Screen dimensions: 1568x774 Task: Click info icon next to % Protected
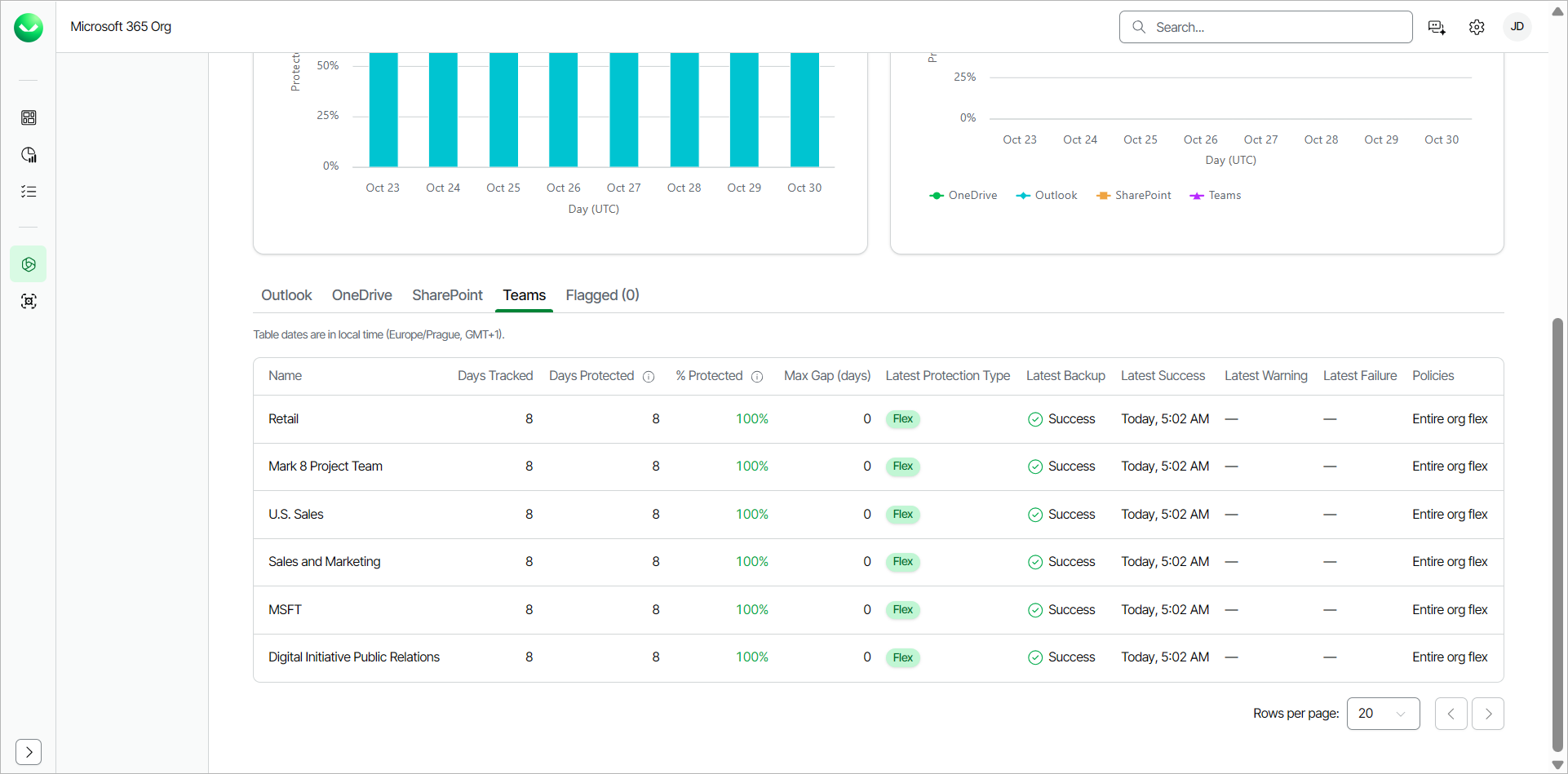click(x=757, y=377)
